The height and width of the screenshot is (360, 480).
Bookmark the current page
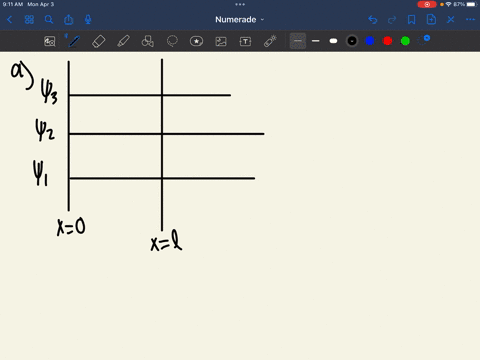tap(412, 20)
